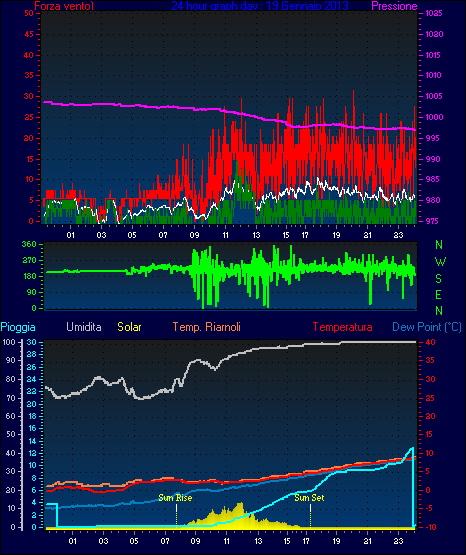Screen dimensions: 466x555
Task: Click the 'Sun Rise' marker label
Action: pyautogui.click(x=175, y=498)
